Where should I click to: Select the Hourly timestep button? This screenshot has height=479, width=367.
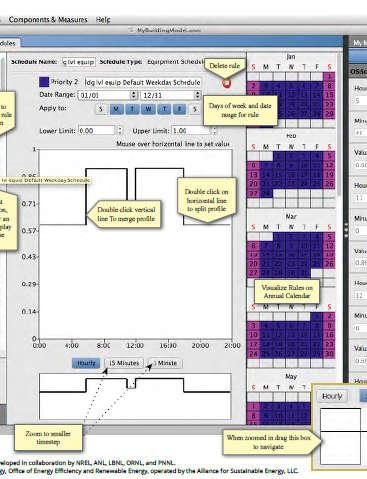coord(86,363)
